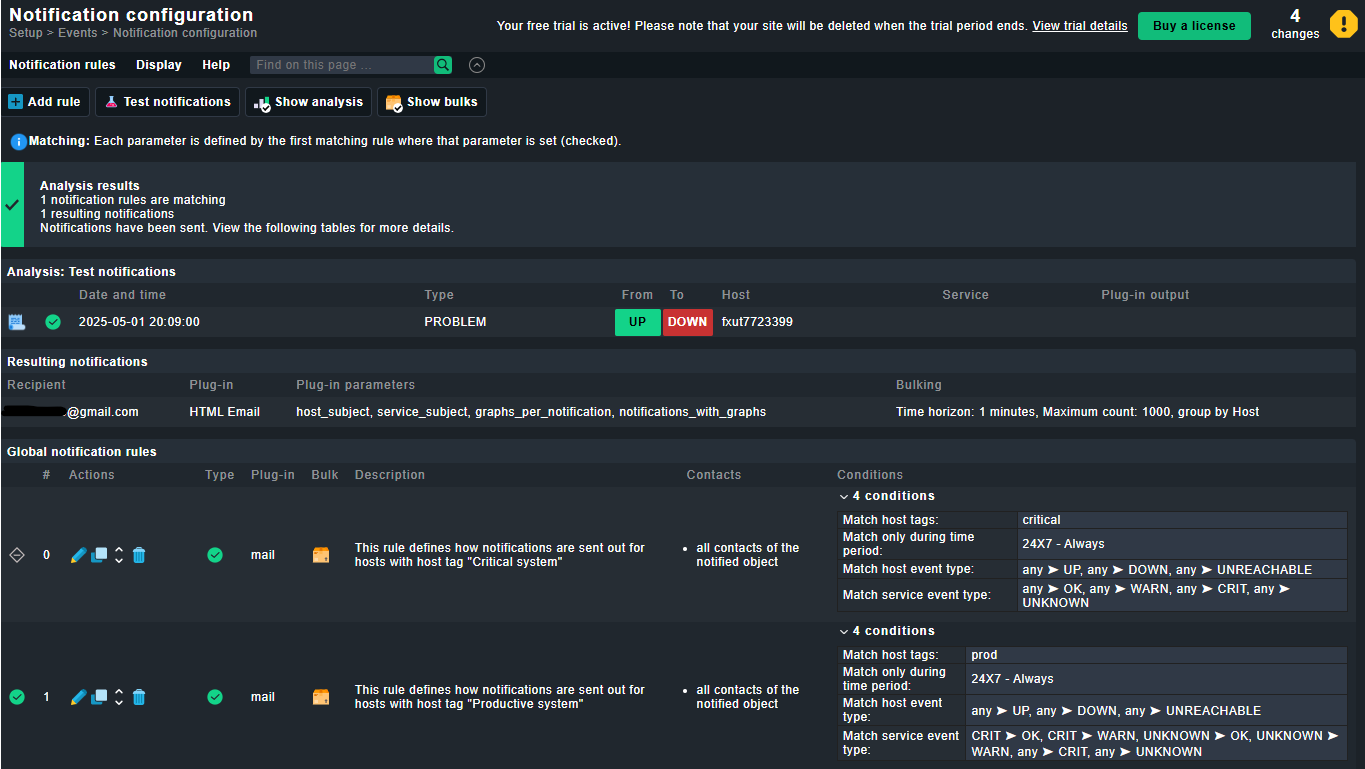Click the Buy a license button
This screenshot has width=1365, height=769.
1193,26
